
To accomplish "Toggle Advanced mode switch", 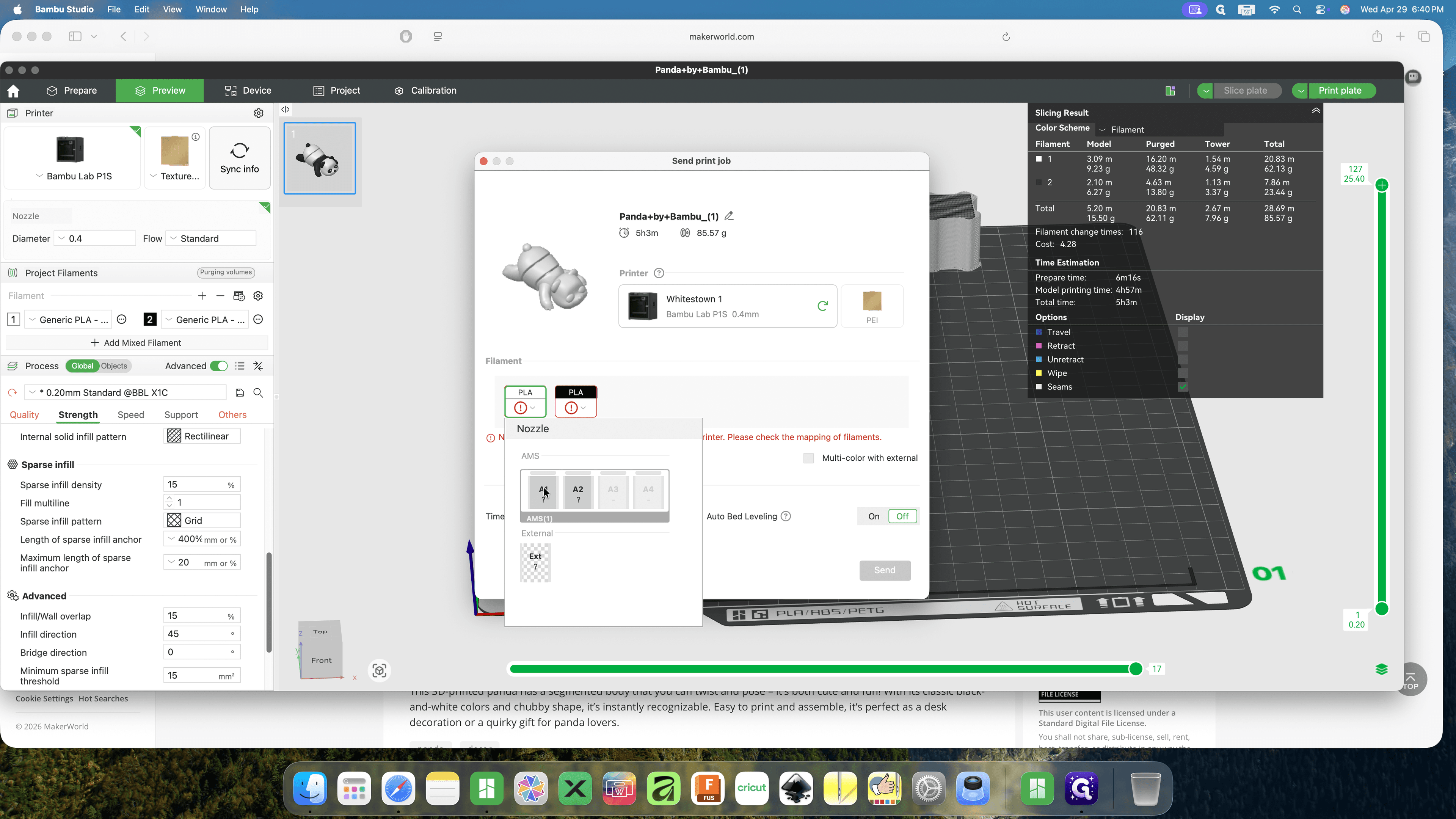I will pos(219,366).
